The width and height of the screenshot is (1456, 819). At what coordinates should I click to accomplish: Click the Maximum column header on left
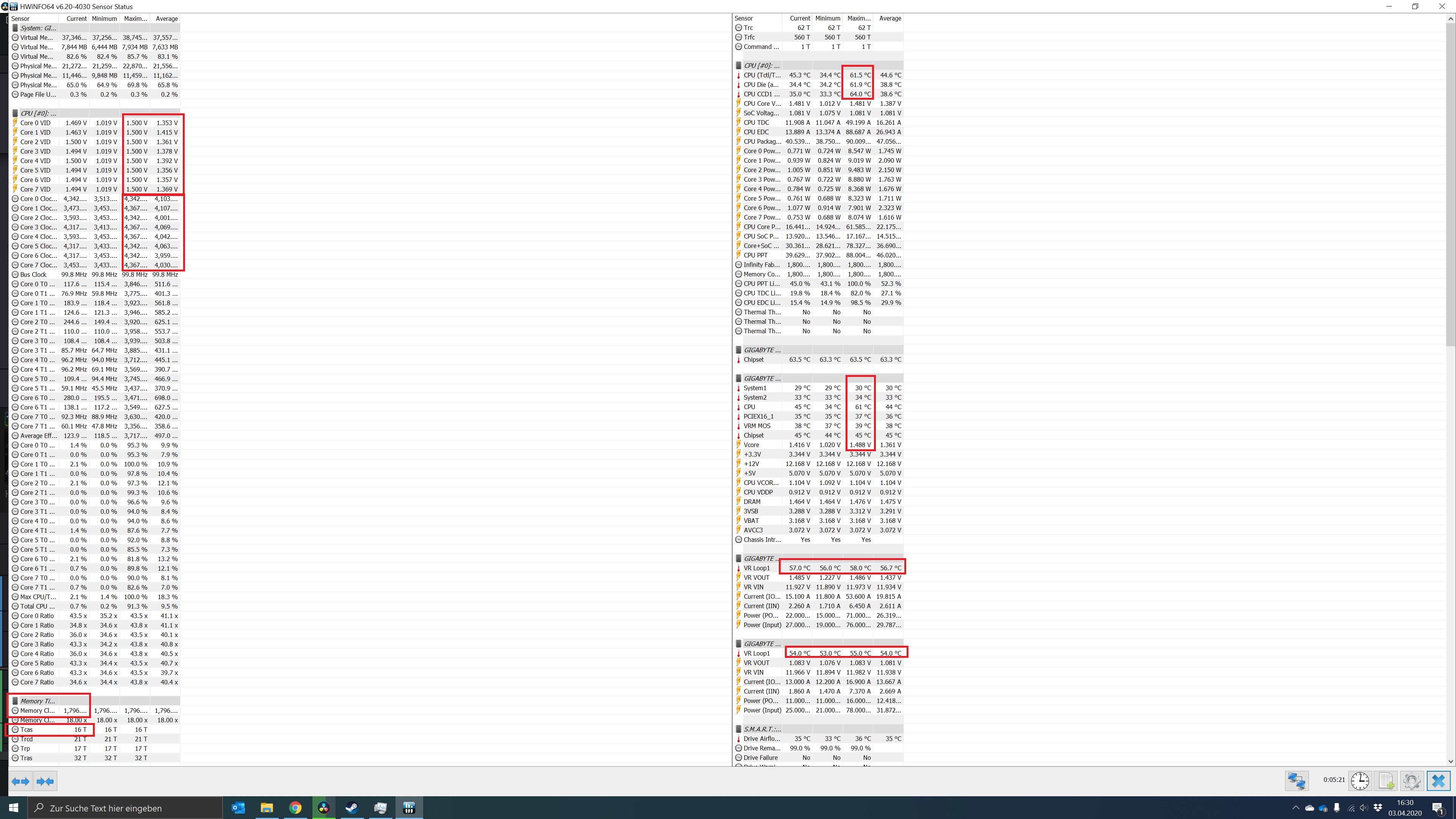coord(135,19)
